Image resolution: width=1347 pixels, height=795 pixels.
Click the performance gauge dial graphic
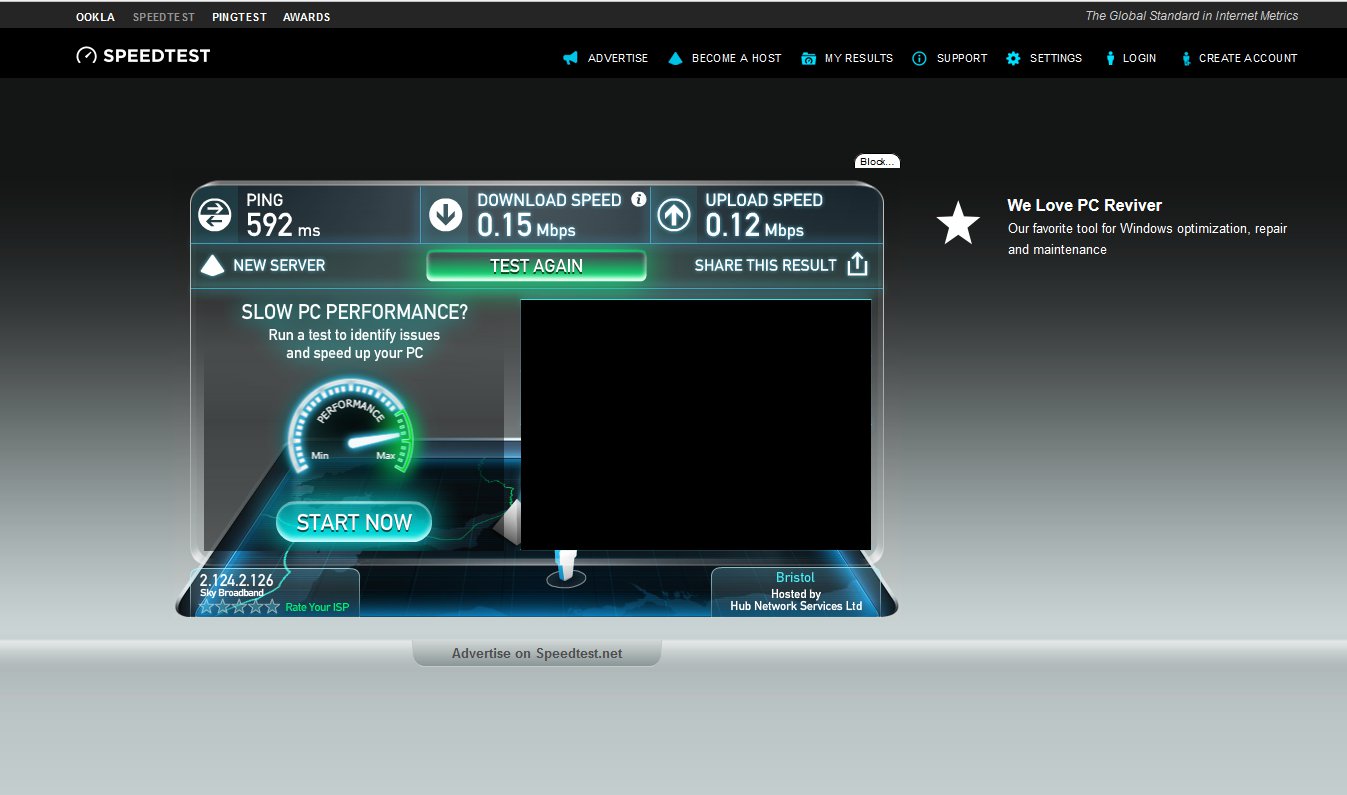click(350, 428)
